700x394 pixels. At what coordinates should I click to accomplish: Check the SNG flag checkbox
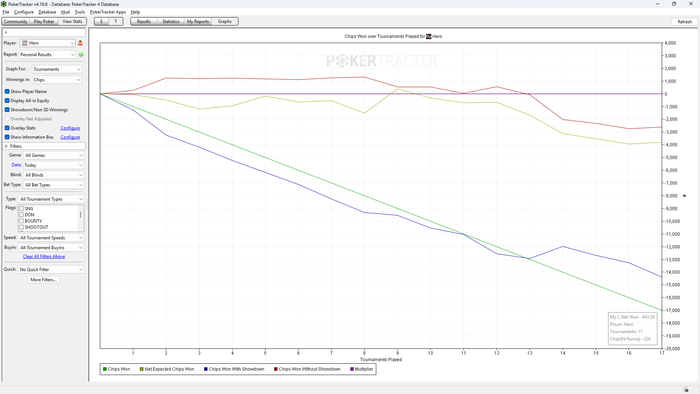point(21,208)
